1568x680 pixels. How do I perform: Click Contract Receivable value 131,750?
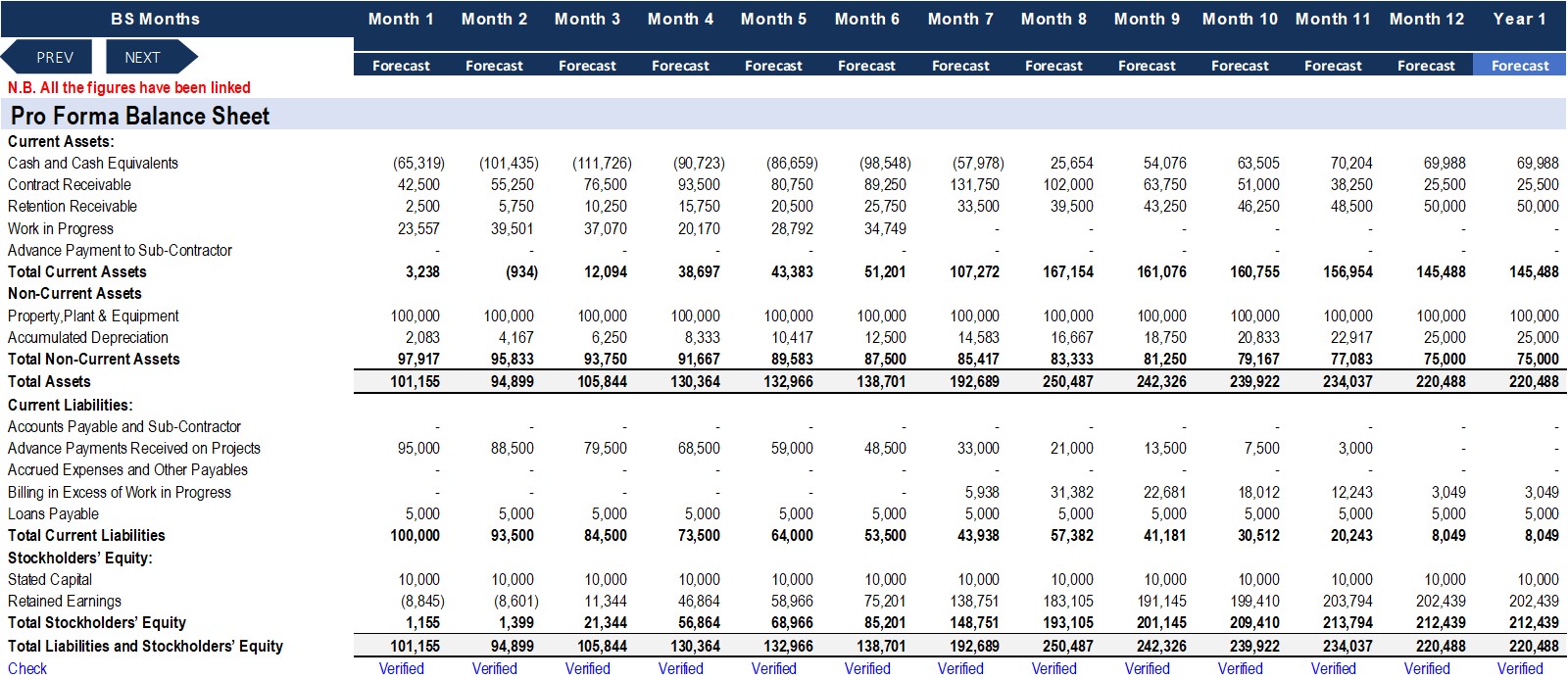[x=975, y=184]
